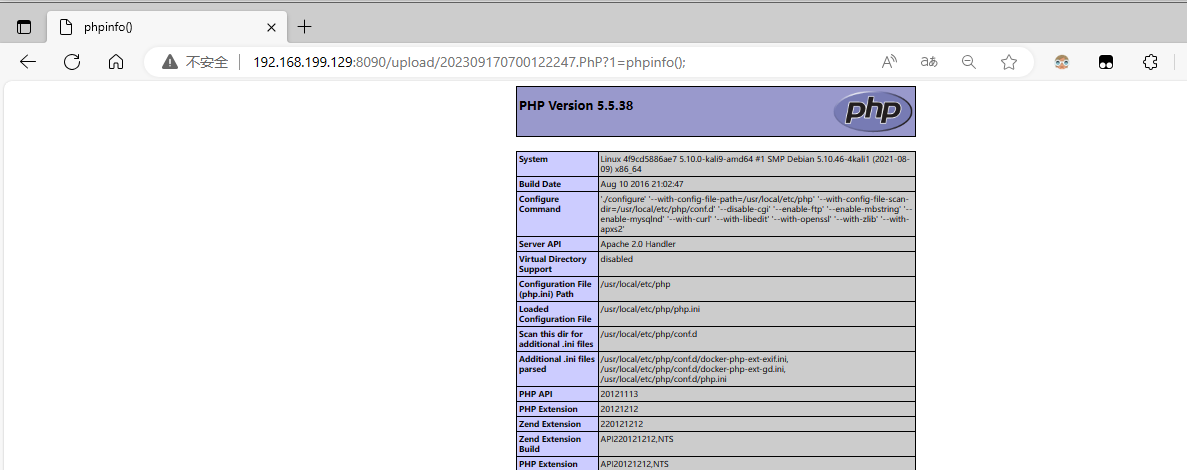Image resolution: width=1187 pixels, height=470 pixels.
Task: Click the Server API label
Action: [557, 244]
